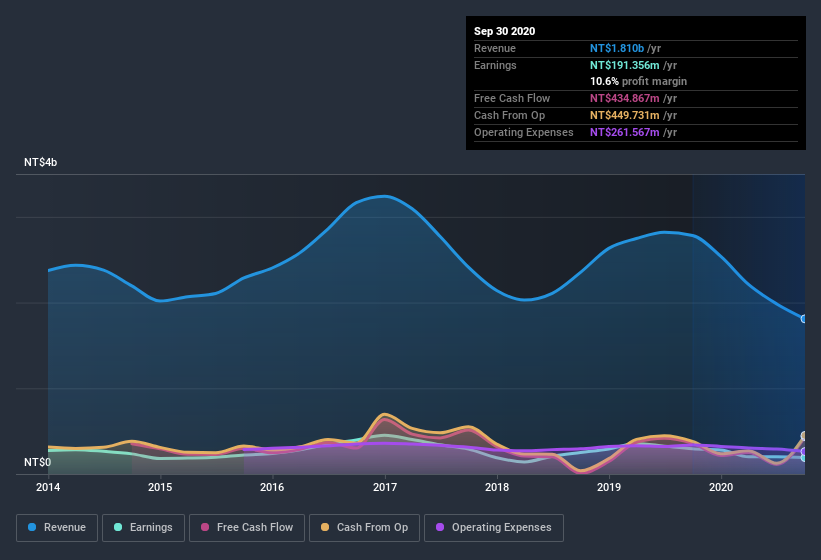Viewport: 821px width, 560px height.
Task: Click the Earnings teal end-point marker
Action: [804, 458]
